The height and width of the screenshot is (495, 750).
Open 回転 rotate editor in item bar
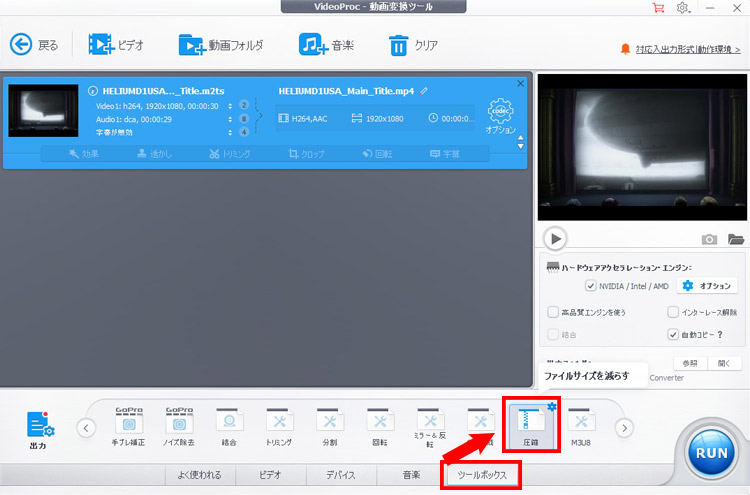tap(377, 154)
